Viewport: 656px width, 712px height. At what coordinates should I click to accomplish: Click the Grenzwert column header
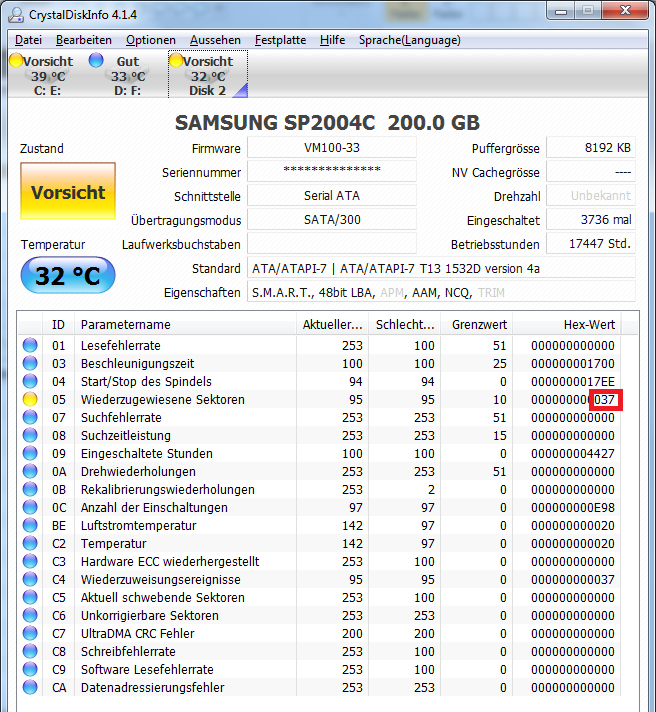click(476, 325)
